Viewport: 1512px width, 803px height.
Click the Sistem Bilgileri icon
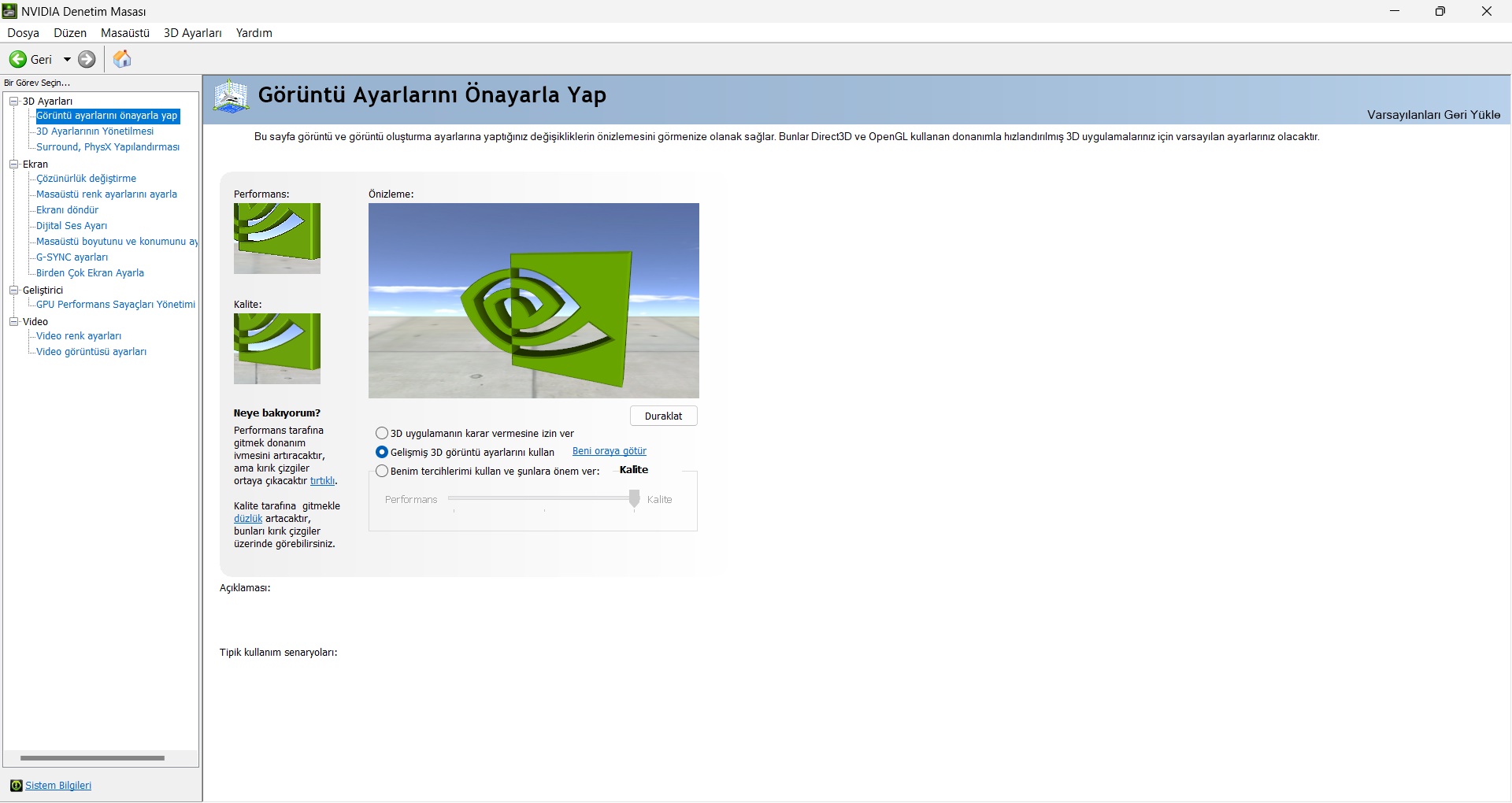[x=16, y=786]
